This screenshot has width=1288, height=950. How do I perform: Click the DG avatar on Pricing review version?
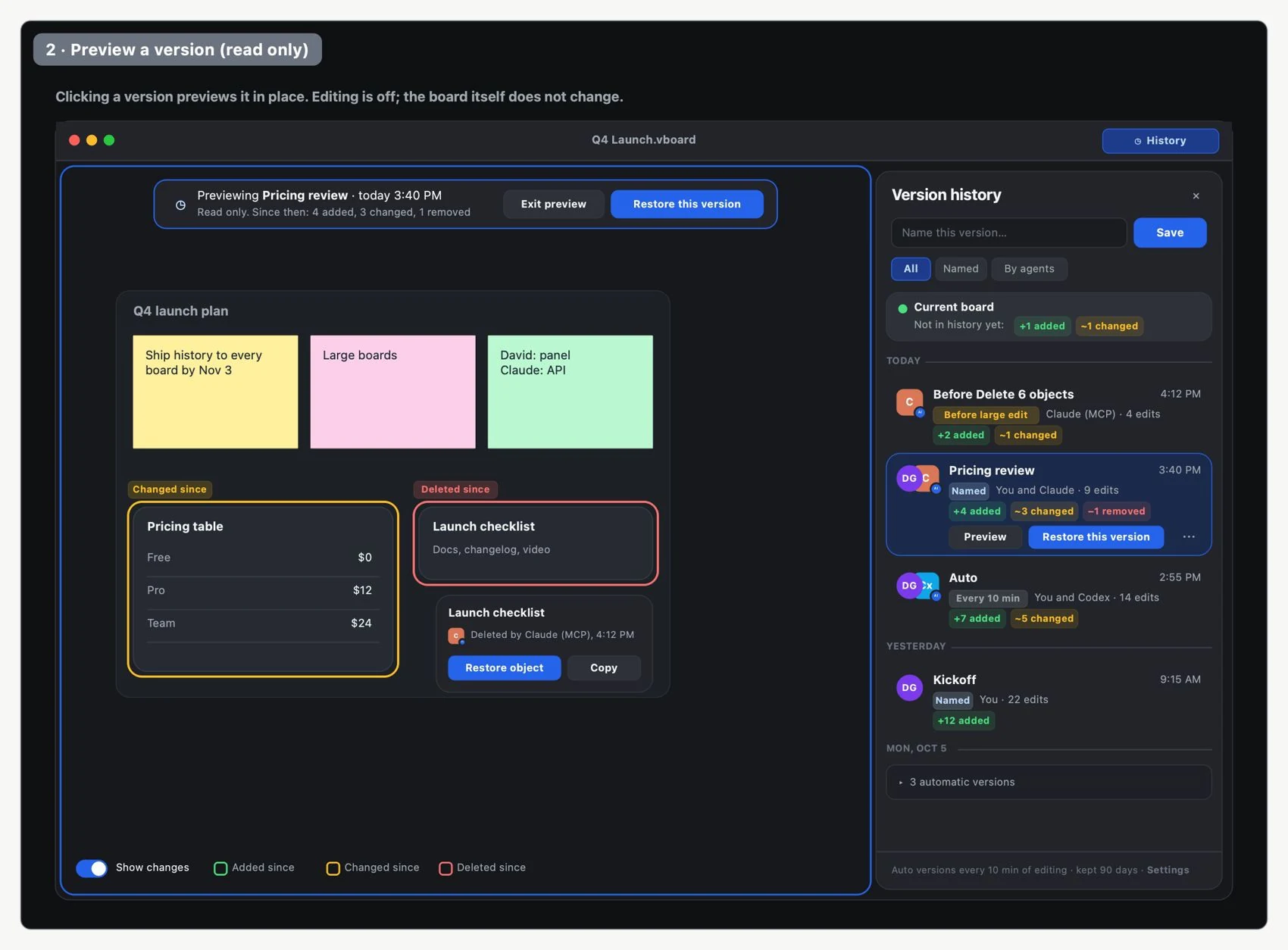[908, 479]
